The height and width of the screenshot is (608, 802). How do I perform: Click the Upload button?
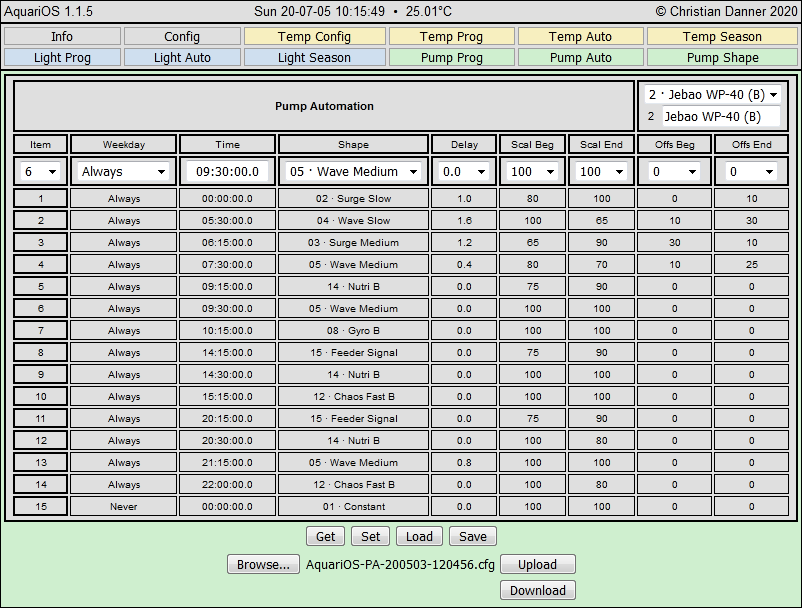[x=537, y=564]
